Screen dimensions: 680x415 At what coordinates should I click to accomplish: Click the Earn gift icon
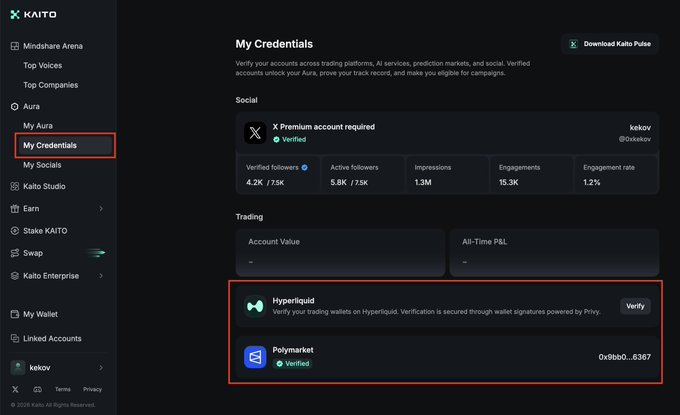[x=15, y=209]
